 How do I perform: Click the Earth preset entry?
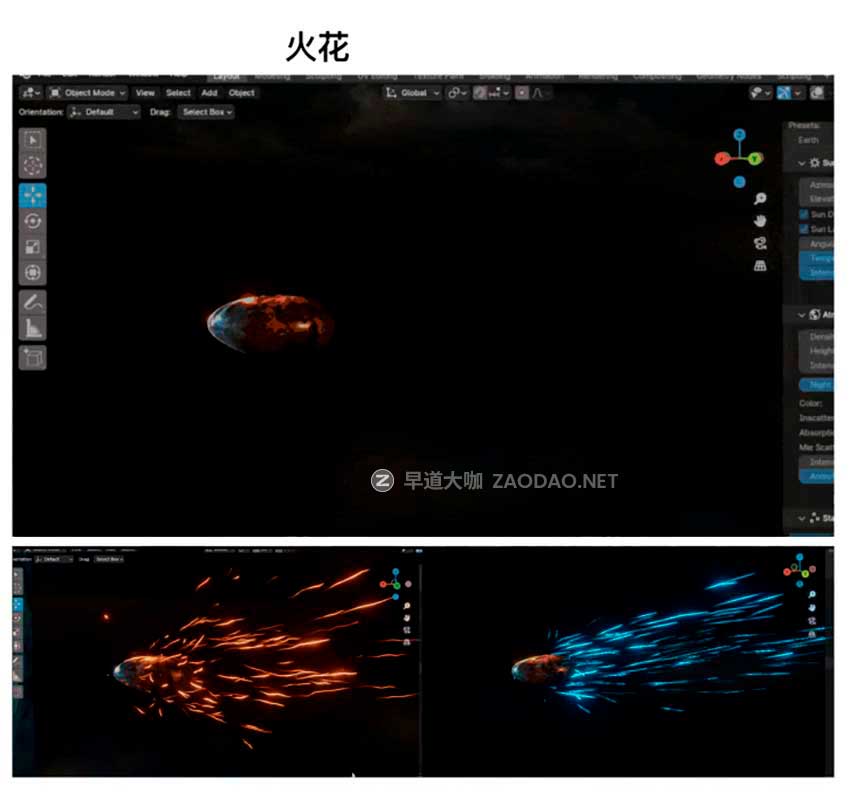point(808,139)
